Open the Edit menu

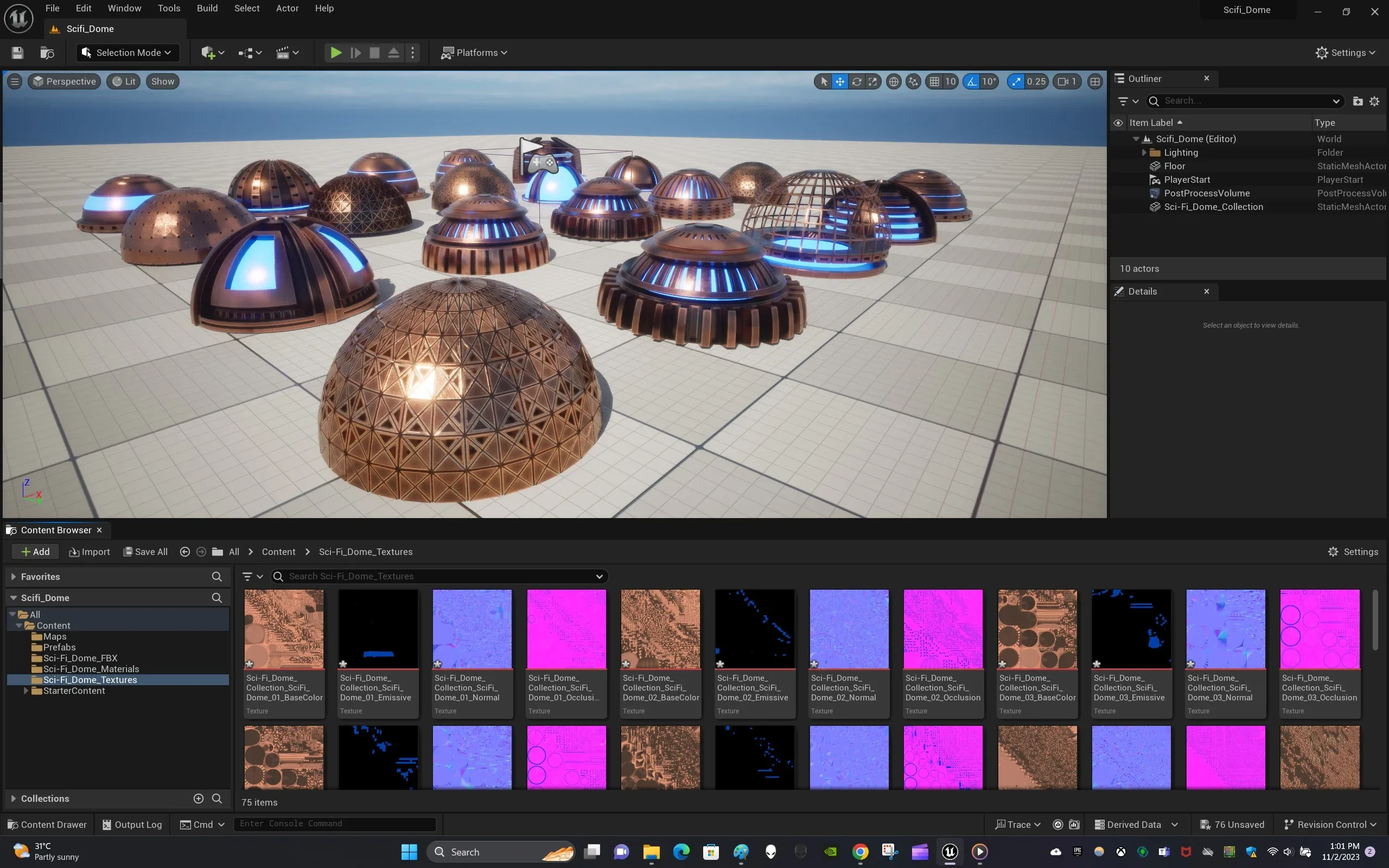pyautogui.click(x=83, y=8)
